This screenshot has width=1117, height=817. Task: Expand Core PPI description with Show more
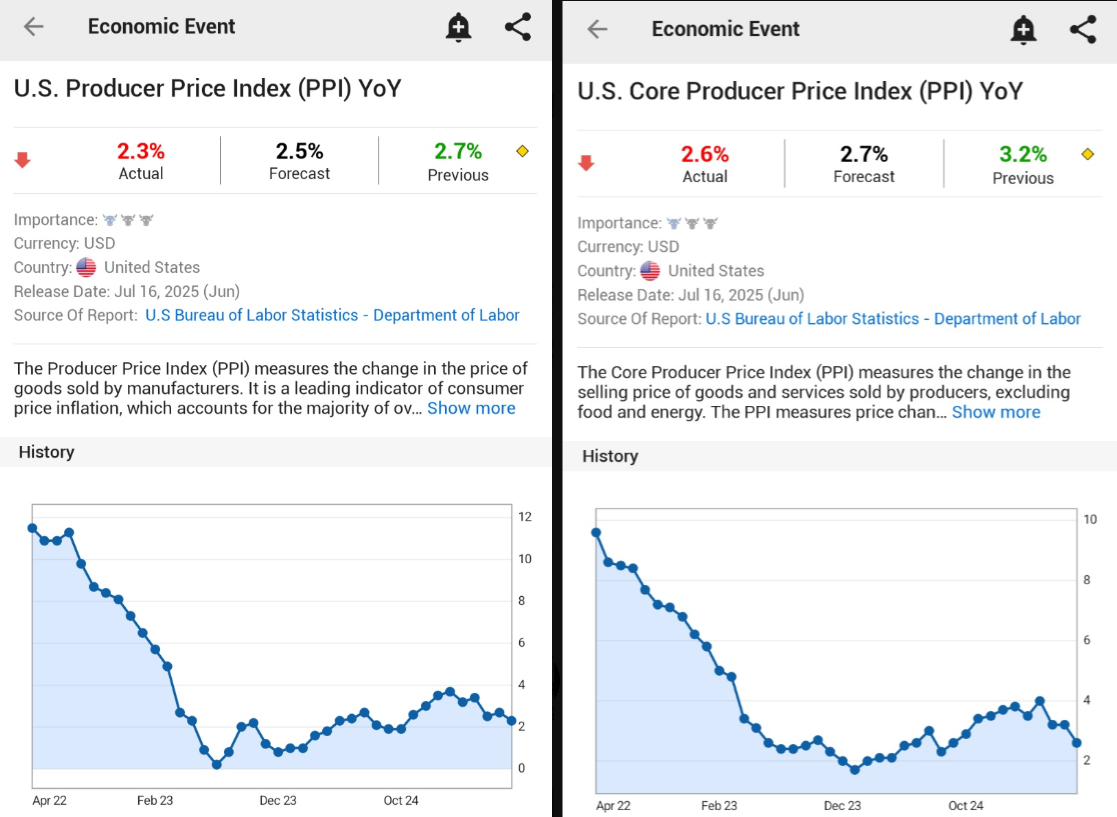click(x=996, y=412)
